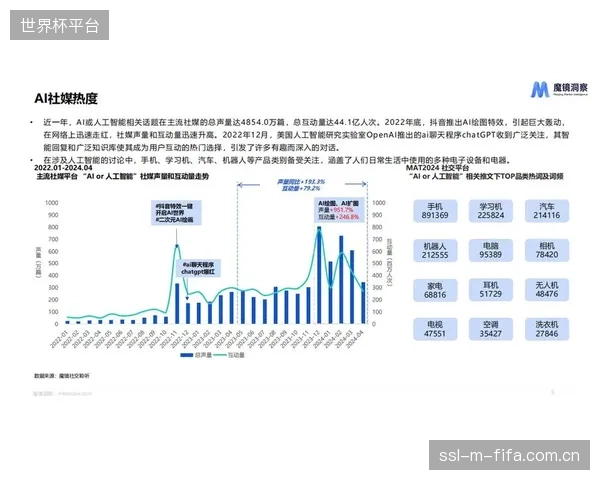
Task: Select the 电脑 95389 keyword card
Action: (491, 251)
